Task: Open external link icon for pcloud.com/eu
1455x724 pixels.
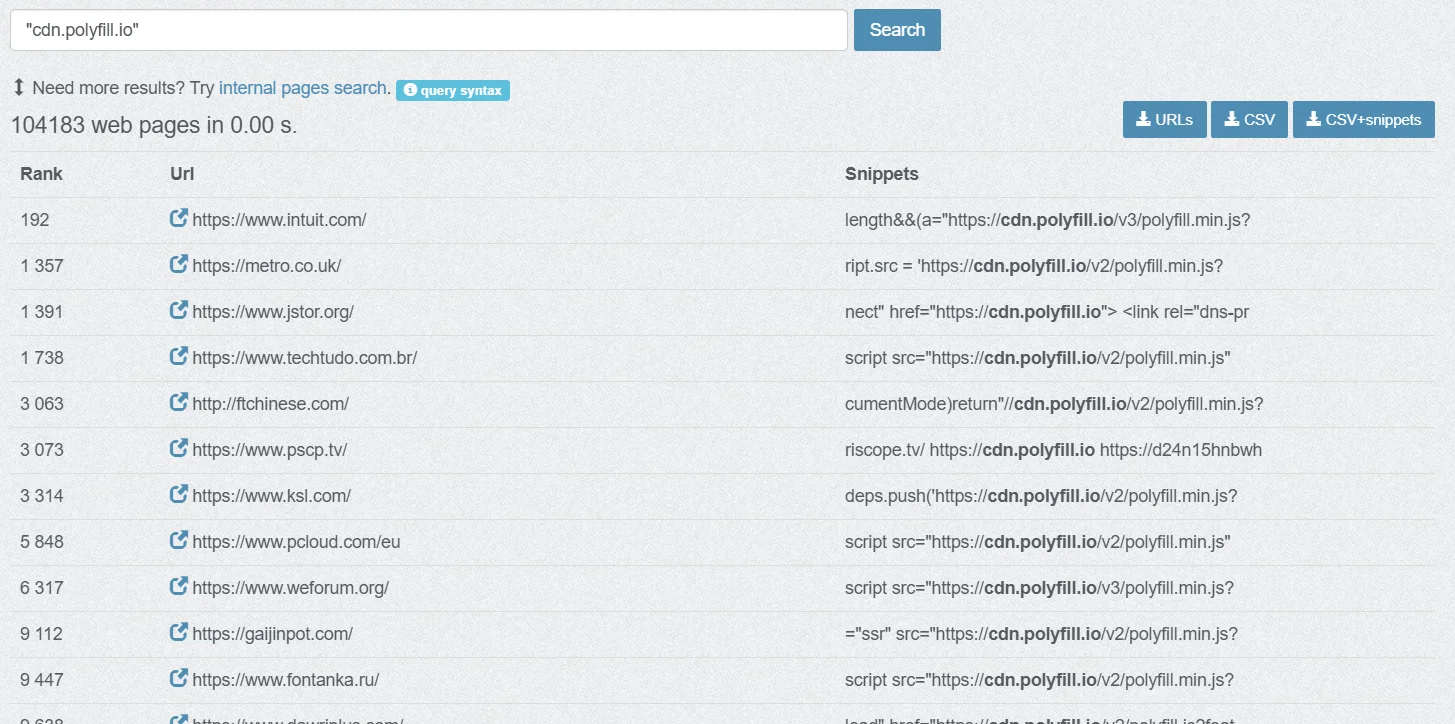Action: click(x=179, y=540)
